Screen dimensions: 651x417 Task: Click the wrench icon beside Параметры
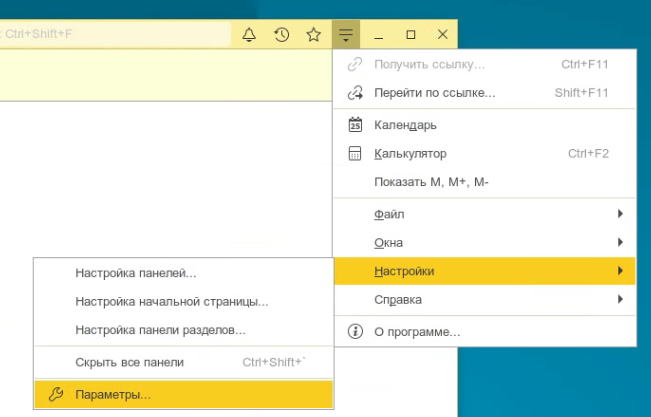(55, 394)
